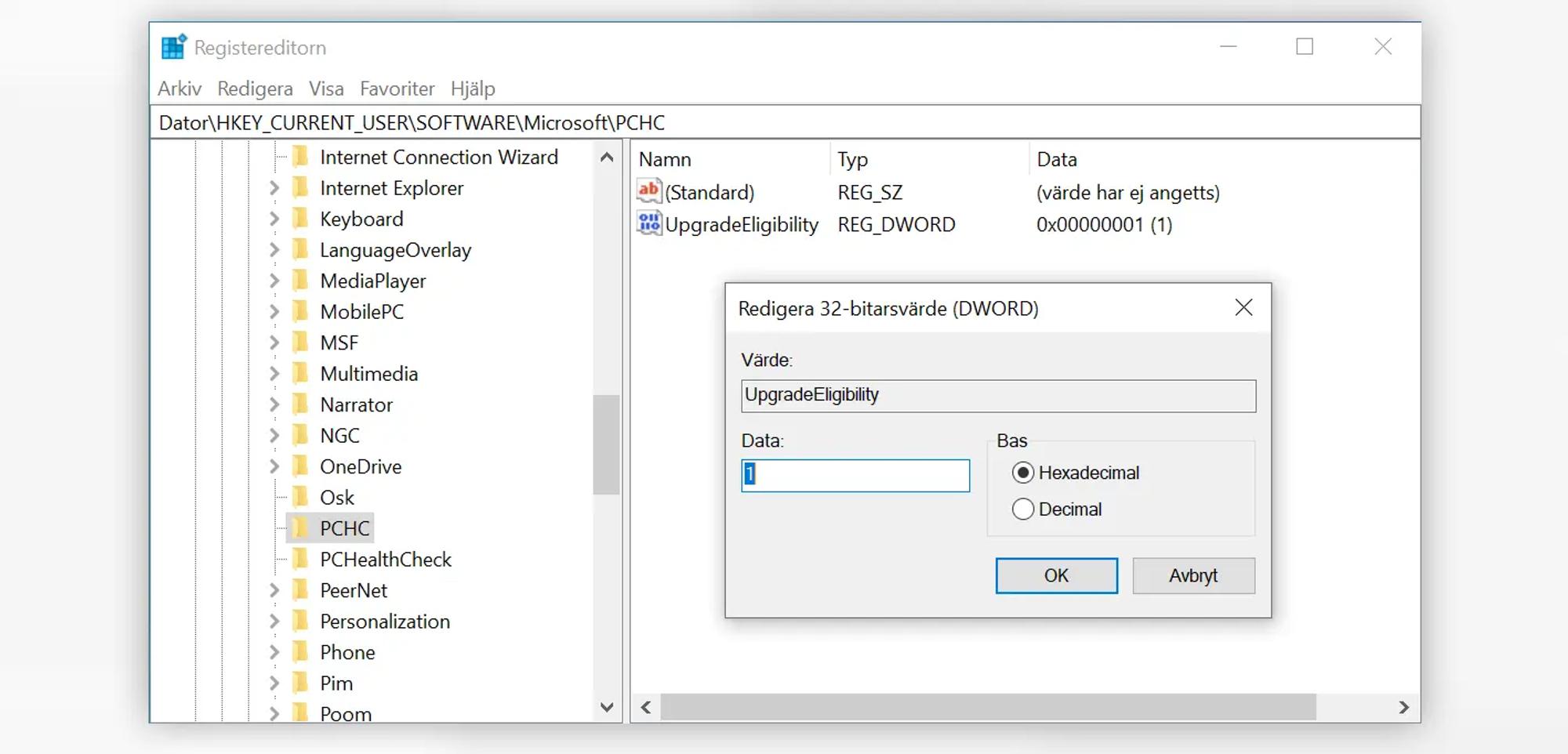Click the REG_SZ type cell

(x=869, y=192)
